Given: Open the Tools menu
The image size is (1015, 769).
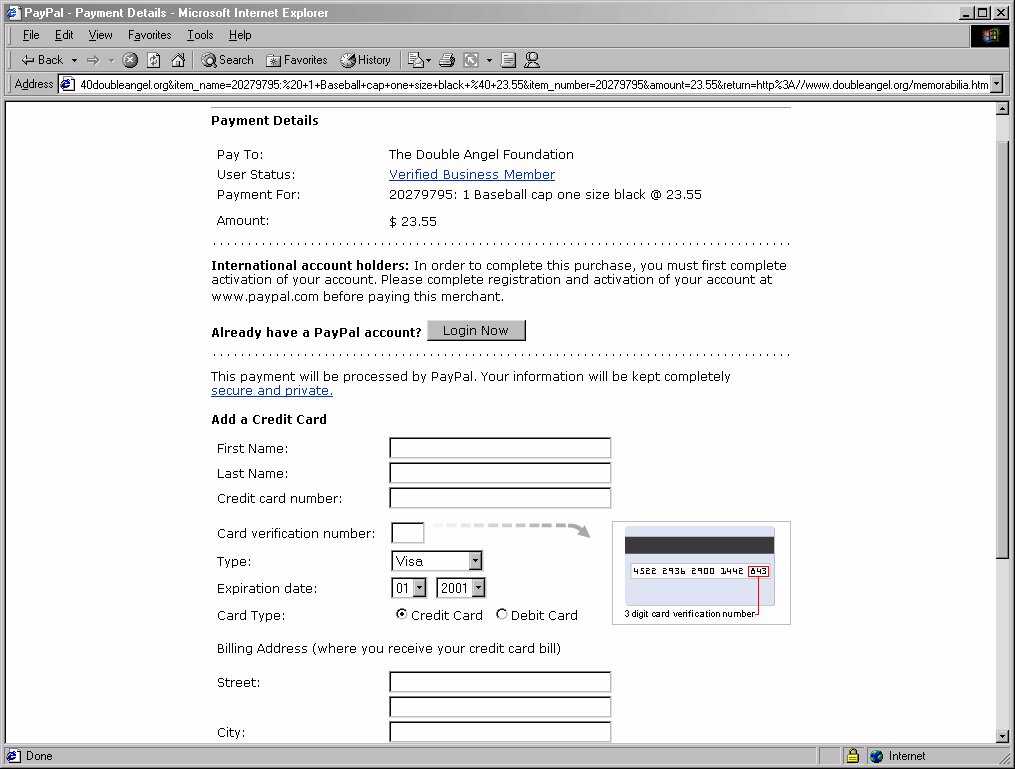Looking at the screenshot, I should click(x=200, y=35).
